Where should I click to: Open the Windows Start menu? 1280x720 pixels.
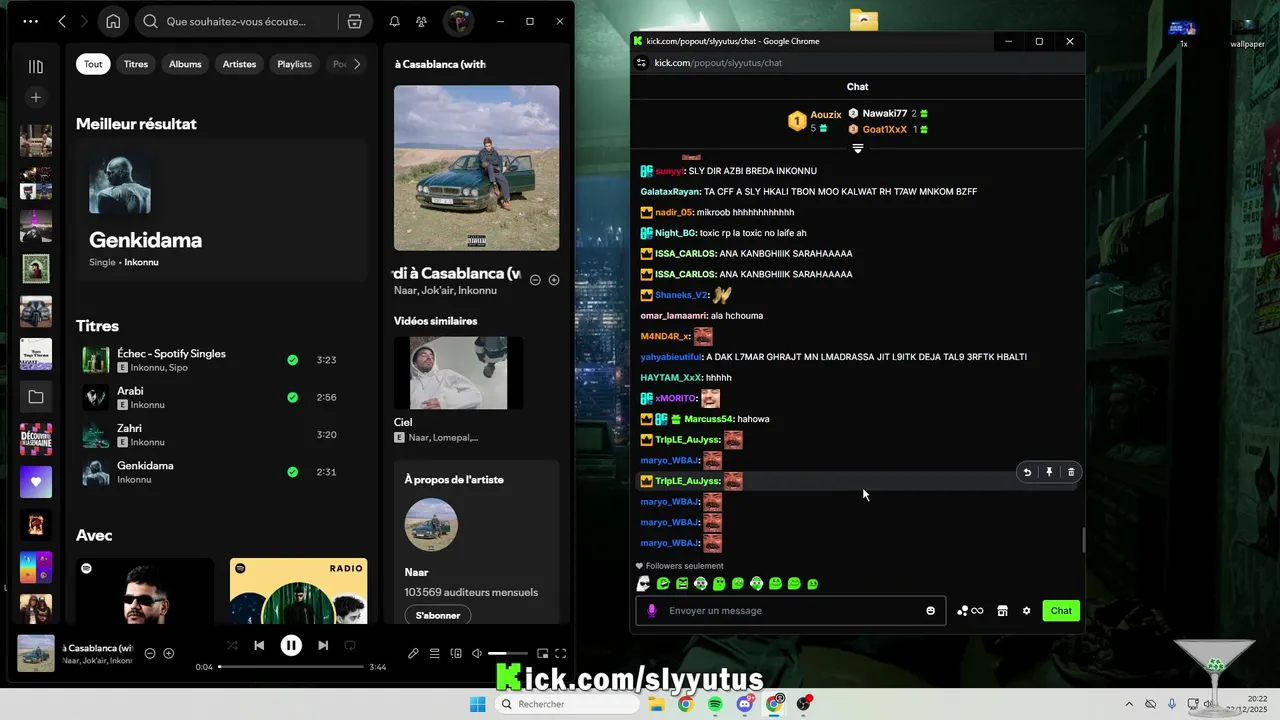click(x=478, y=704)
